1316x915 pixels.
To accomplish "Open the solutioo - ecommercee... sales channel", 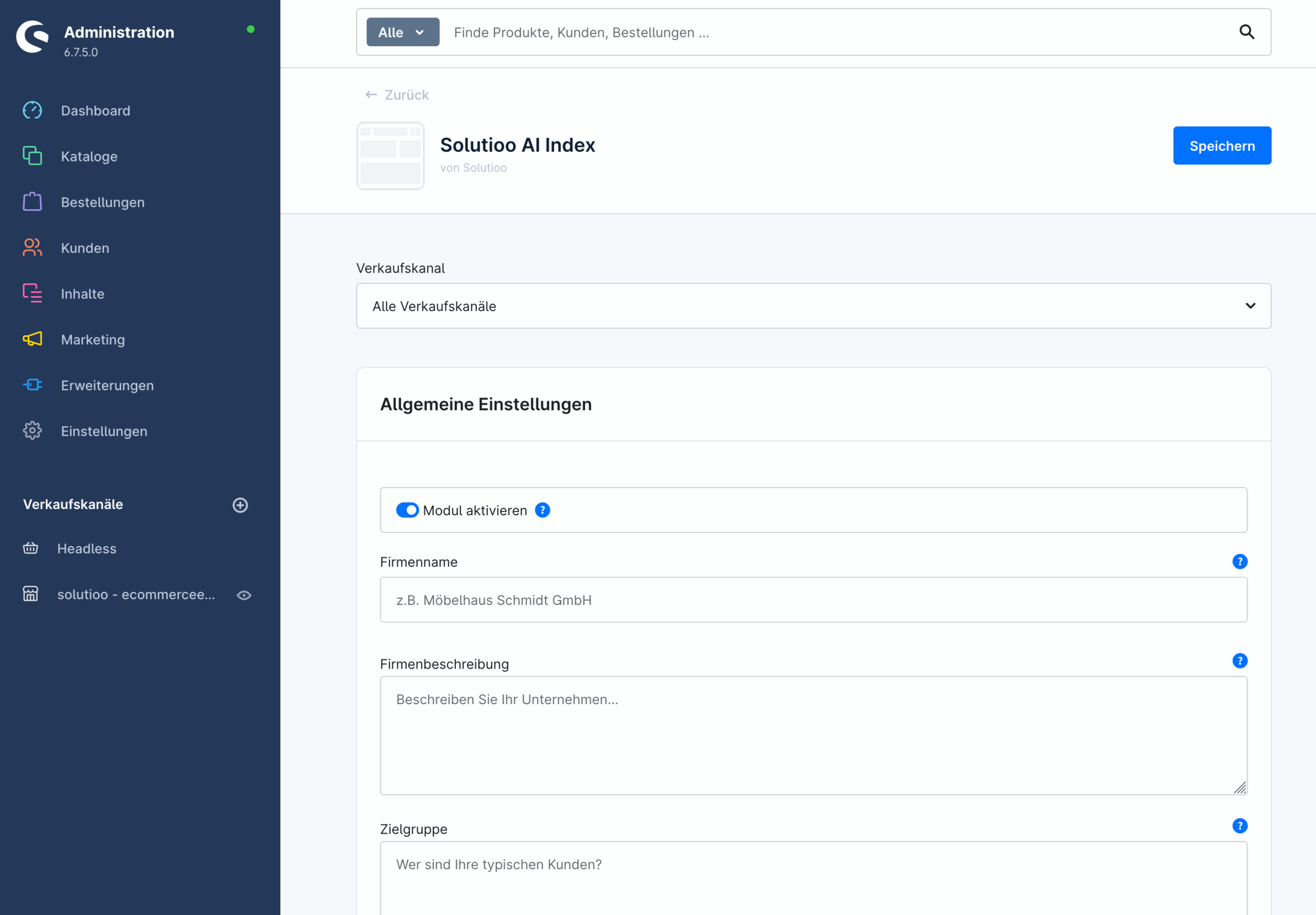I will pyautogui.click(x=136, y=595).
